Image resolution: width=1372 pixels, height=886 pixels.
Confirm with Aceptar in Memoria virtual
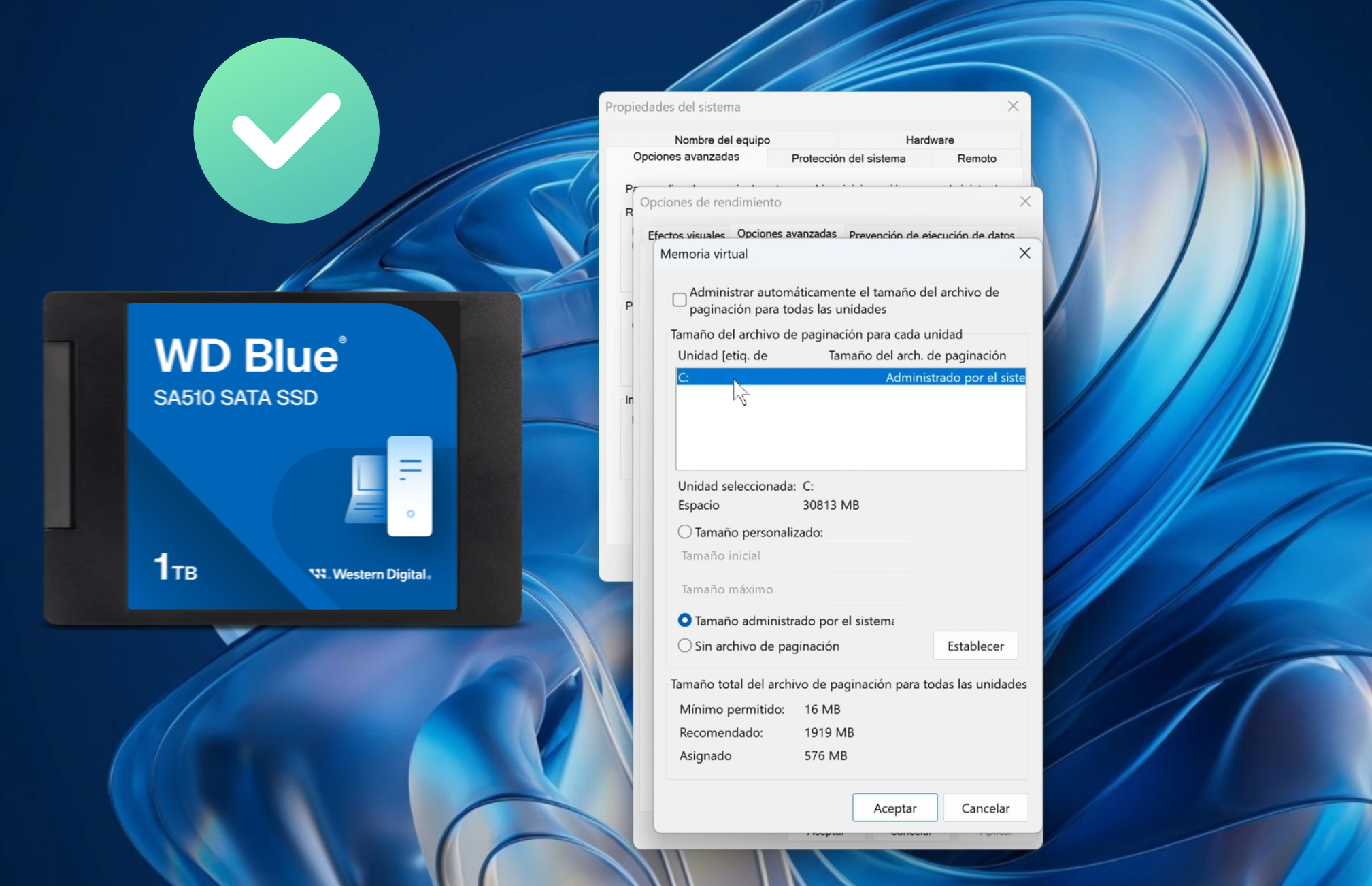tap(894, 808)
